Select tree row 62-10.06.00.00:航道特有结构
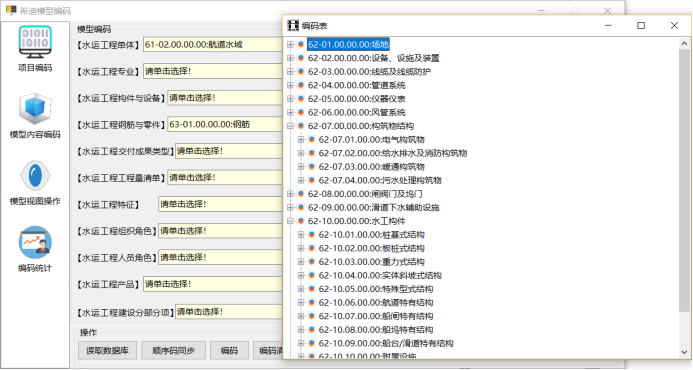 (376, 303)
